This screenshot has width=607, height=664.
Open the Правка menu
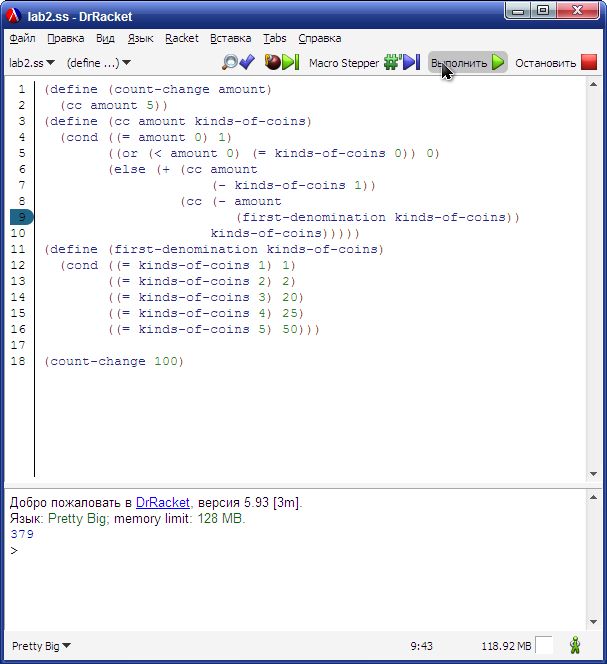tap(66, 38)
